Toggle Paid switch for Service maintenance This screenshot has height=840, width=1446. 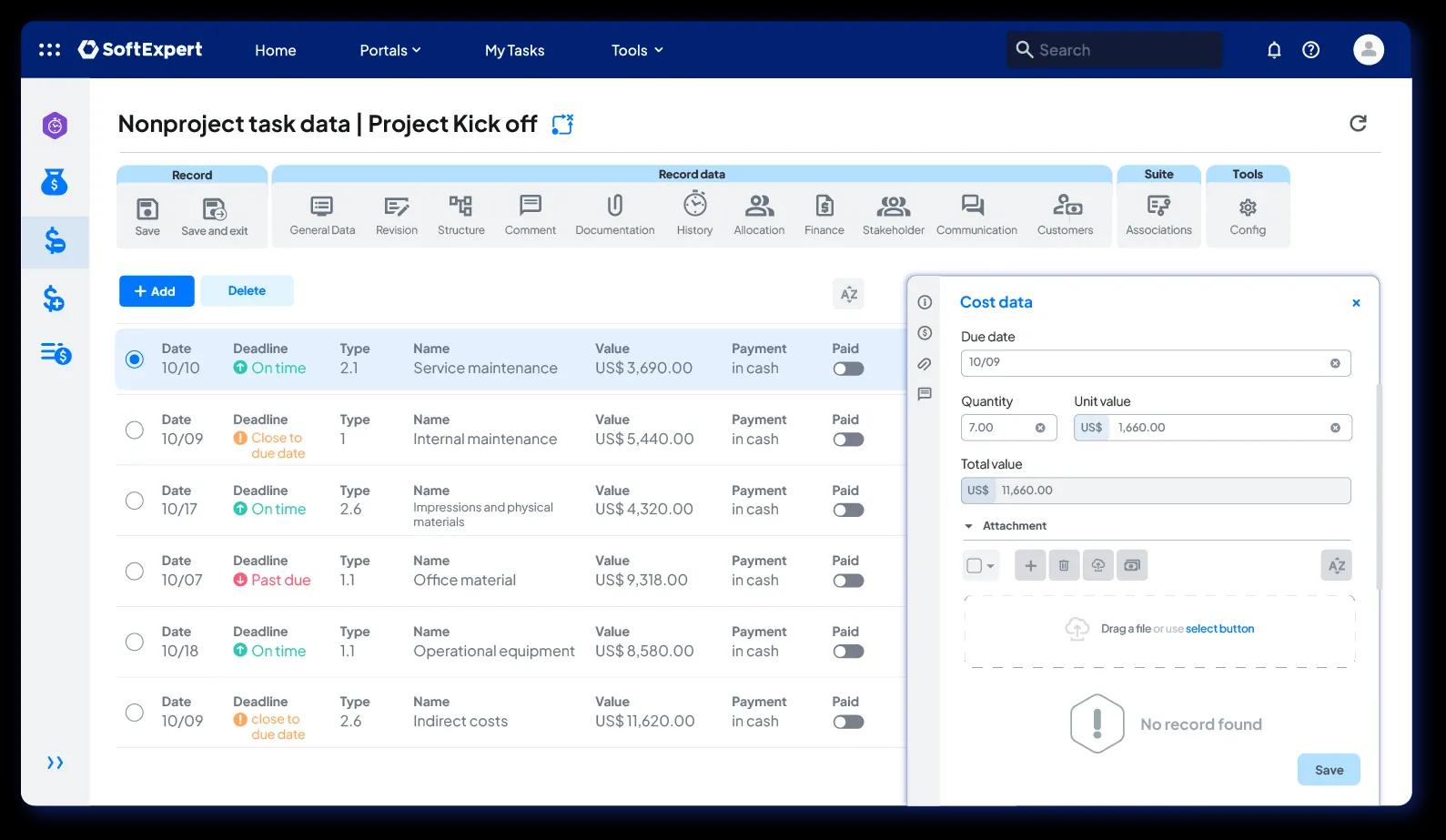(x=848, y=369)
